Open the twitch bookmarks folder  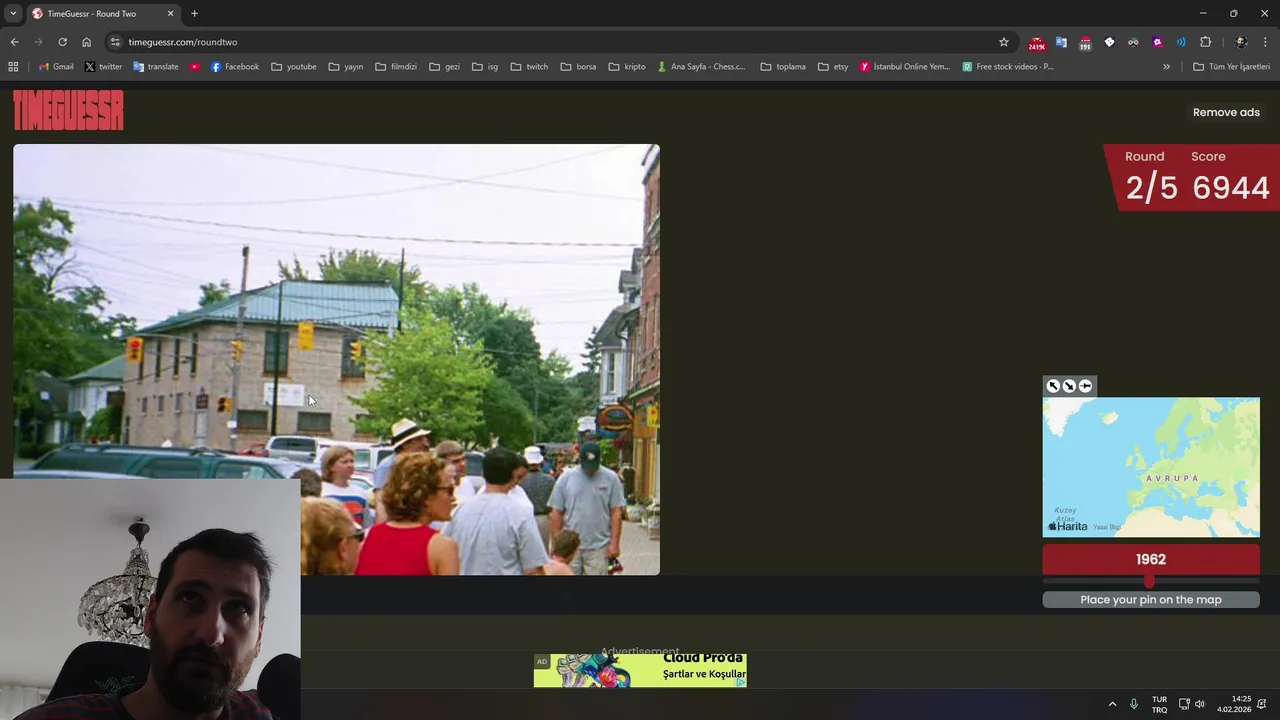tap(529, 67)
